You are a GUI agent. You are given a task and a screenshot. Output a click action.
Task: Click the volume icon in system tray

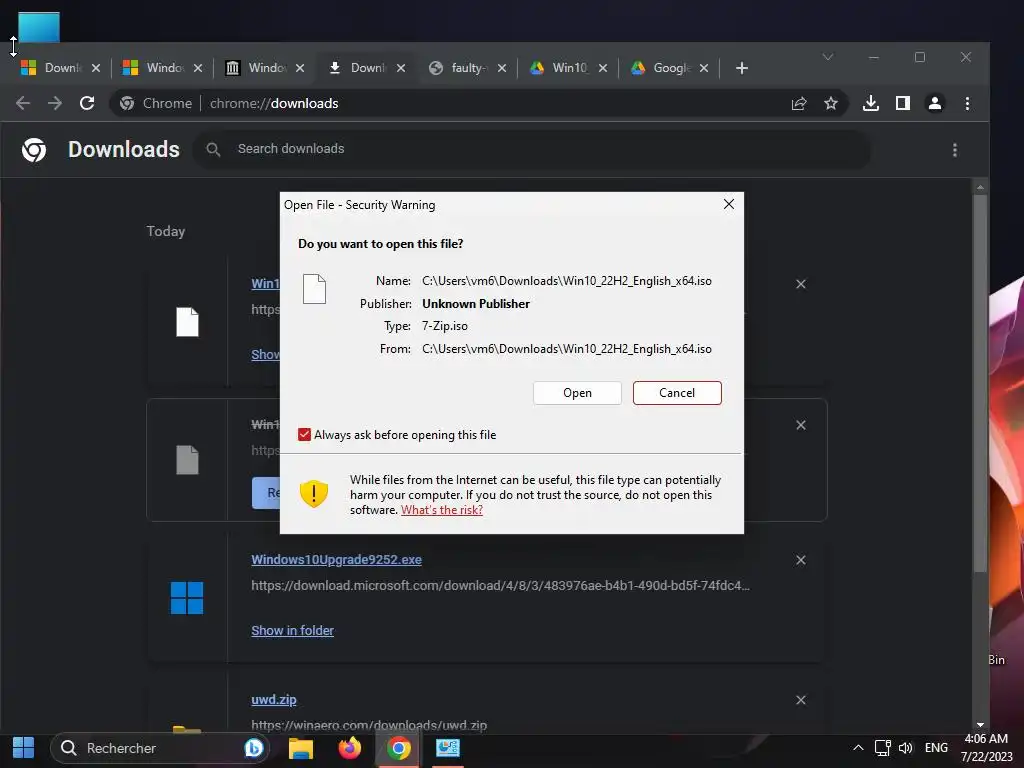905,748
